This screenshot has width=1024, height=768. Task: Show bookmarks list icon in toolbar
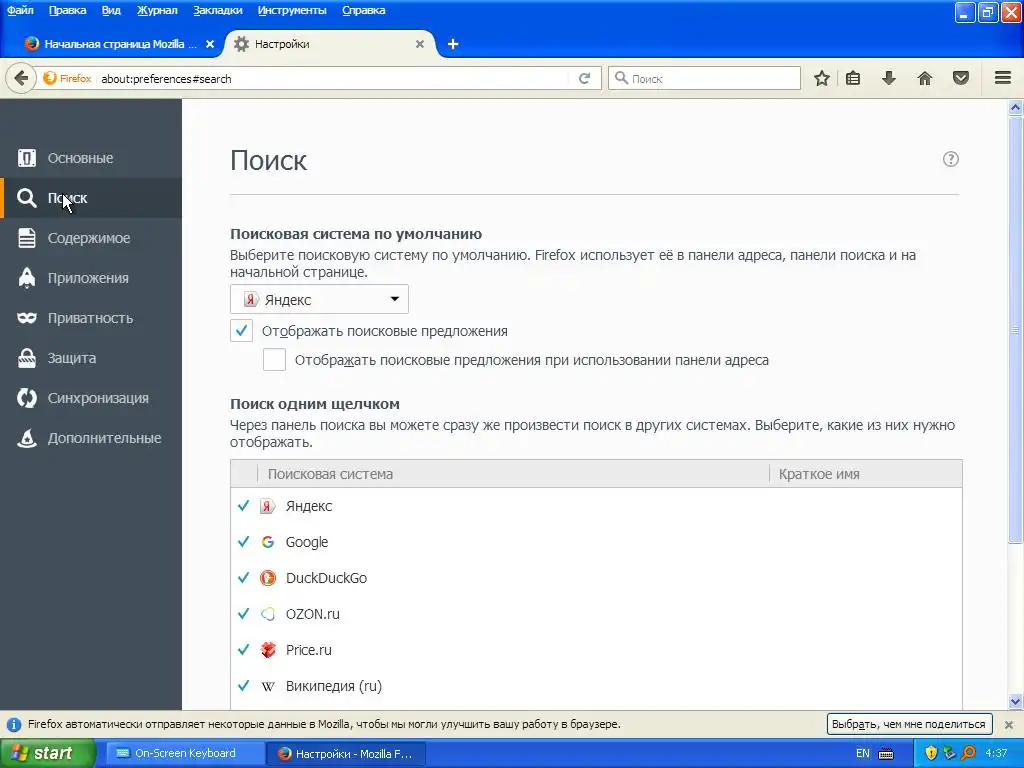[x=853, y=78]
